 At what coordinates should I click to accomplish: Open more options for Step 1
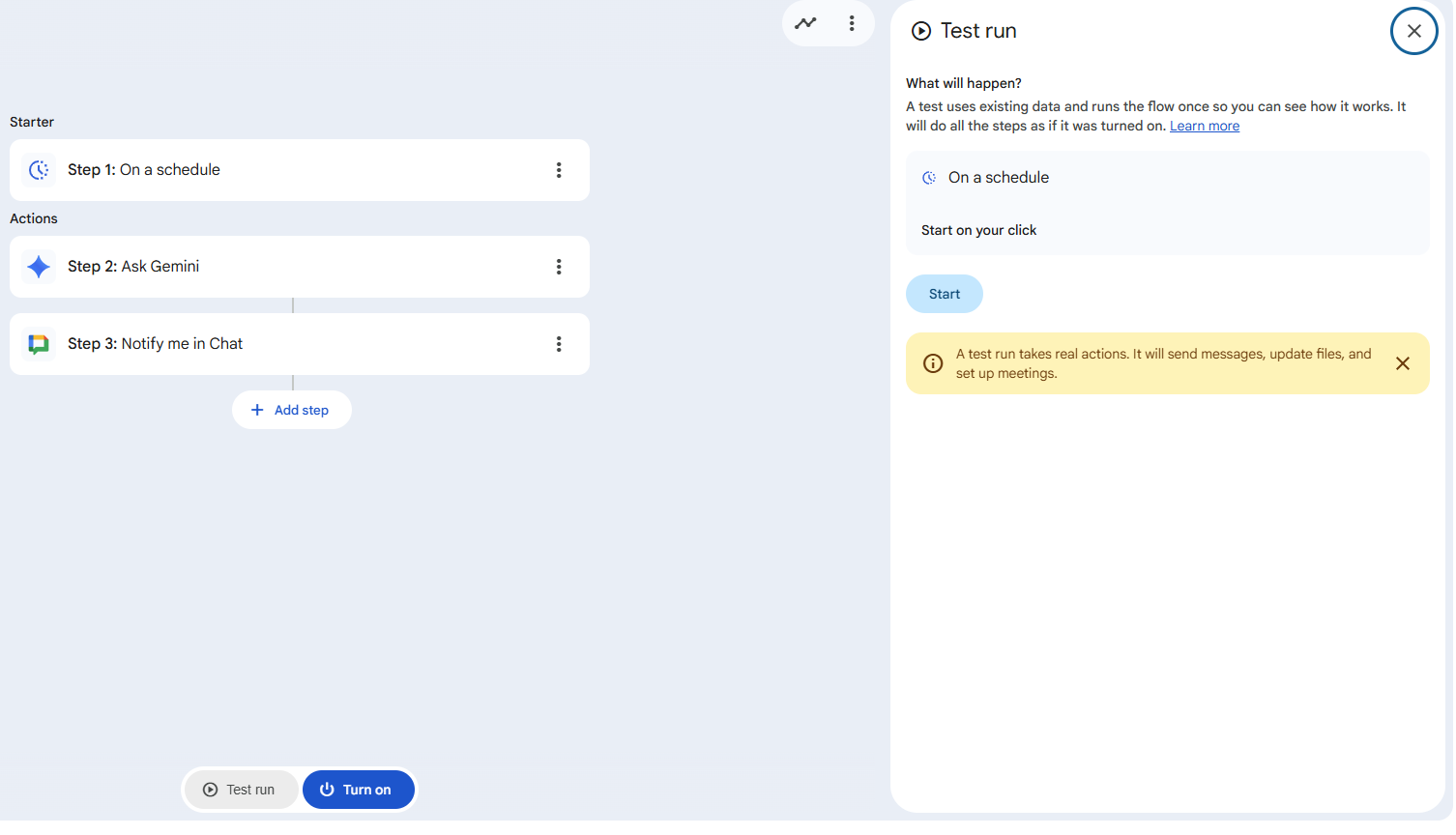pos(559,170)
